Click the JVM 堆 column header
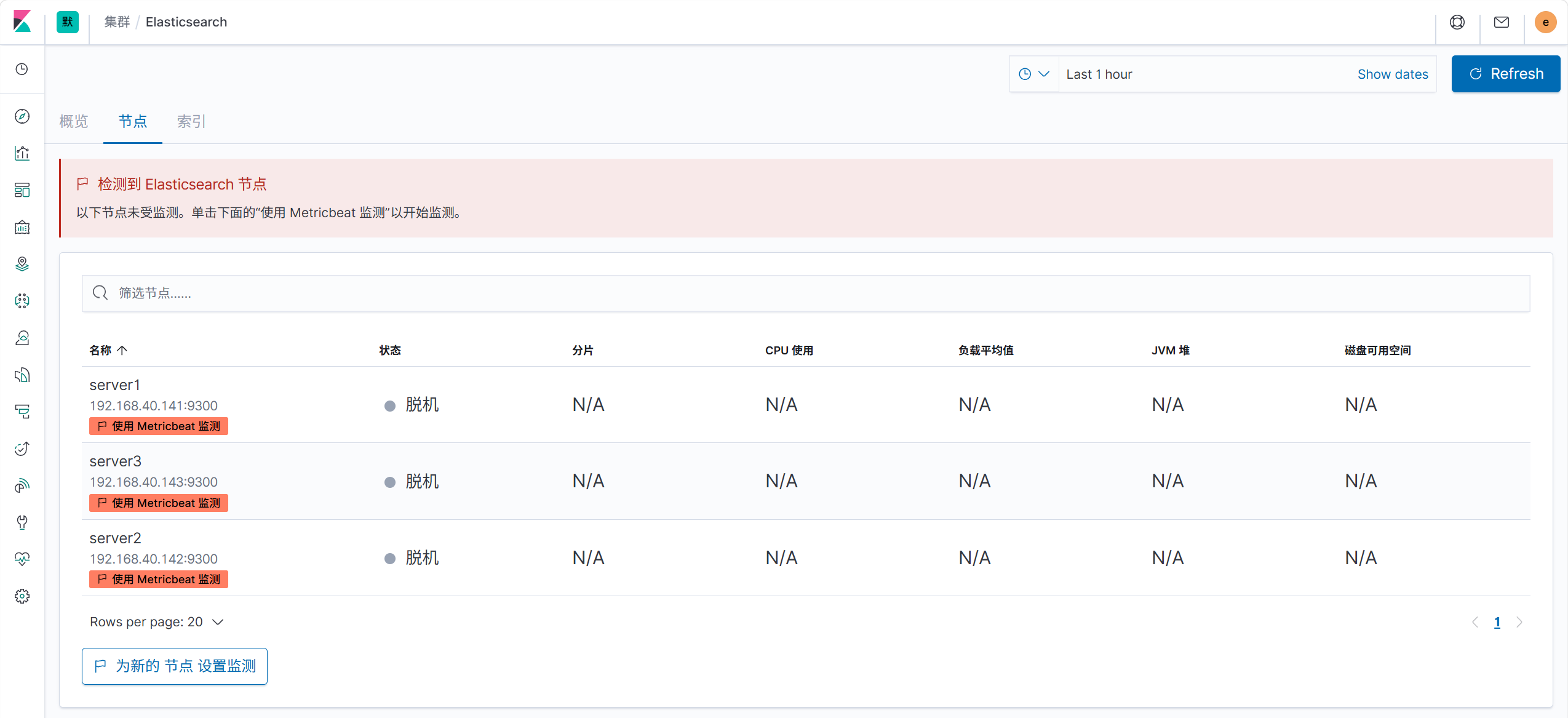 [x=1171, y=350]
